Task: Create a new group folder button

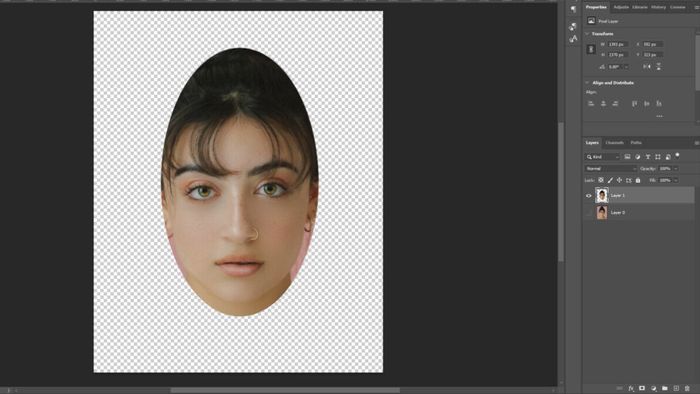Action: (665, 389)
